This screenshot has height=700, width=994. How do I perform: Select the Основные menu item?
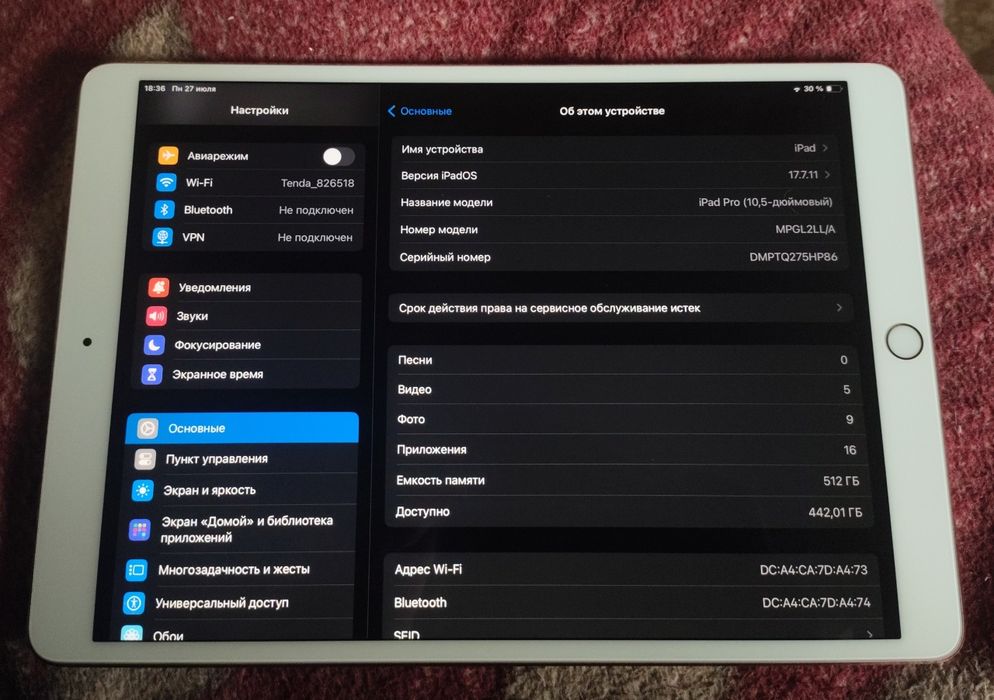[x=242, y=428]
